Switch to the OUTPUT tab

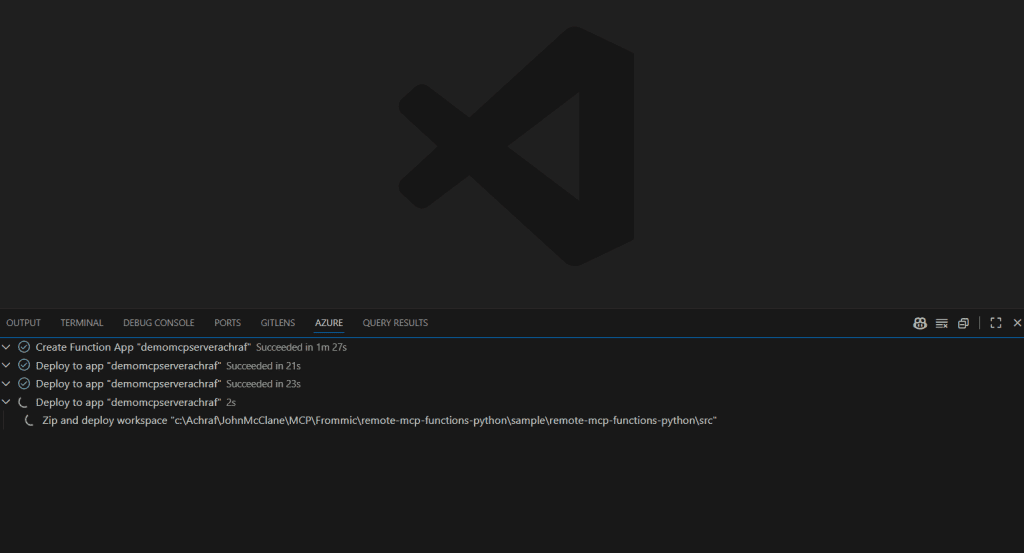(x=23, y=323)
